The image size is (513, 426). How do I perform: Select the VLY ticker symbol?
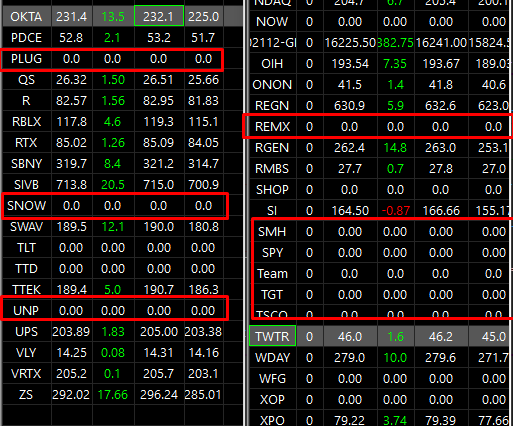[26, 353]
